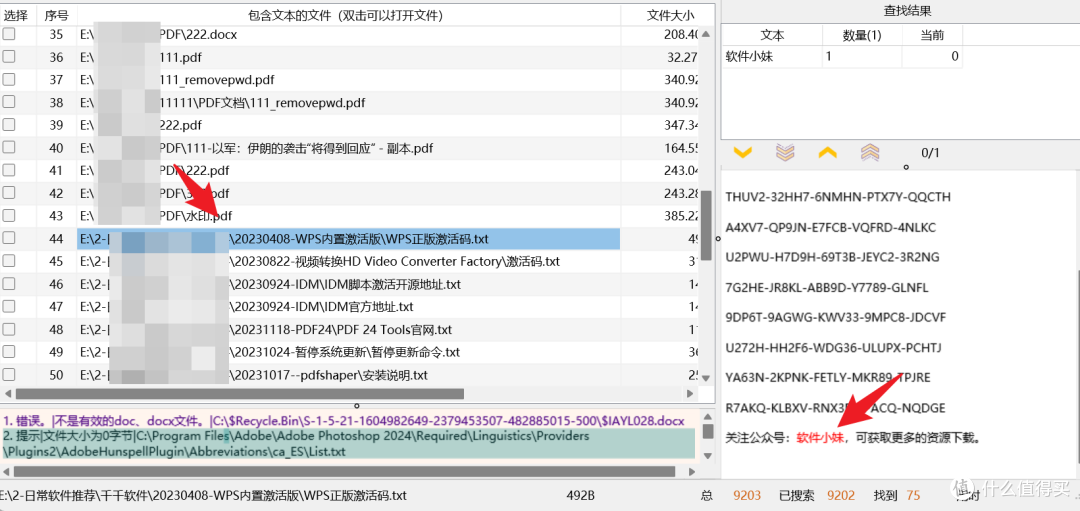This screenshot has width=1080, height=511.
Task: Select WPS正版激活码.txt in row 44
Action: [x=349, y=239]
